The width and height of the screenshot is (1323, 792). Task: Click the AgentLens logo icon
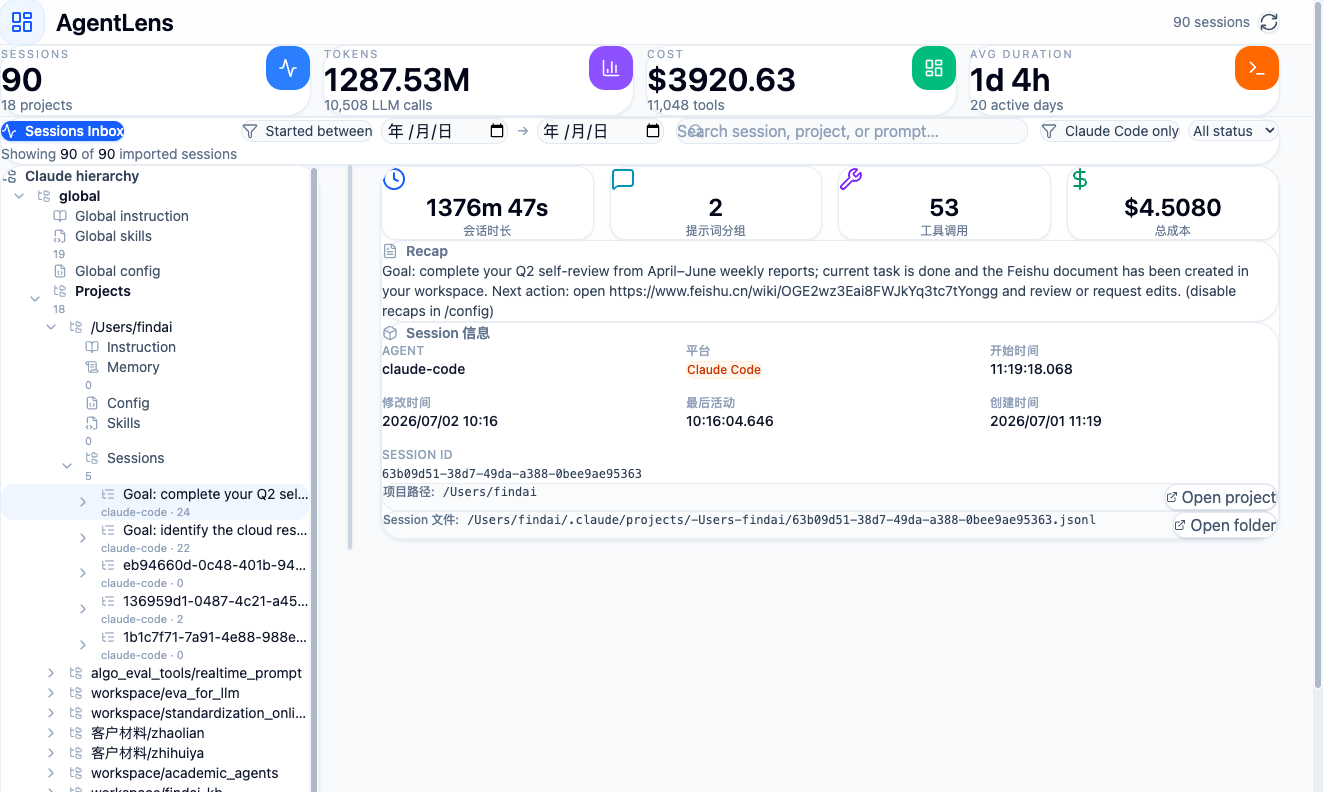(22, 22)
